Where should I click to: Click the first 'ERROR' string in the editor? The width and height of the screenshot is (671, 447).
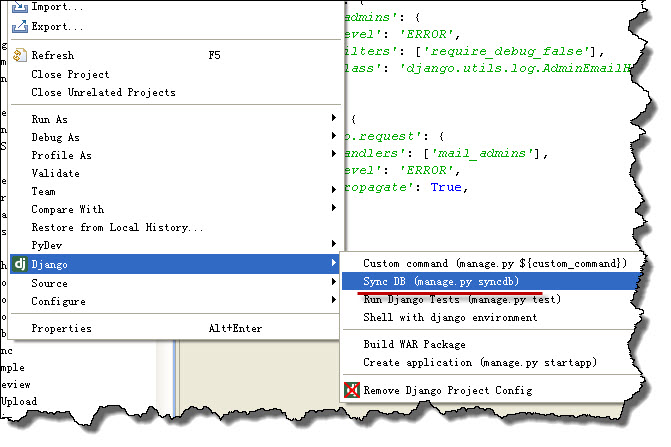[427, 34]
